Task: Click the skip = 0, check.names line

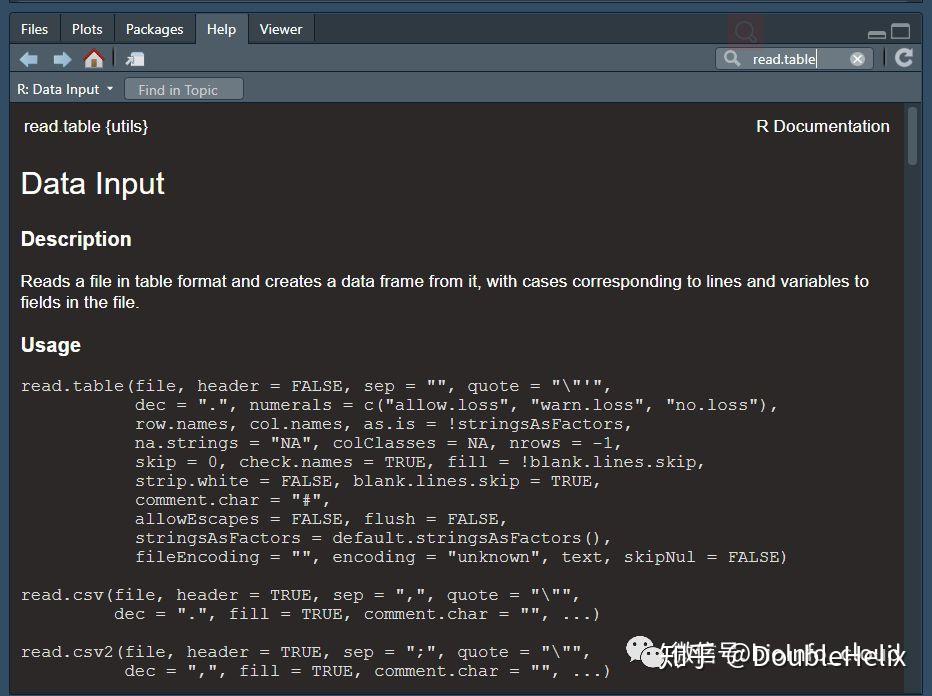Action: (x=420, y=462)
